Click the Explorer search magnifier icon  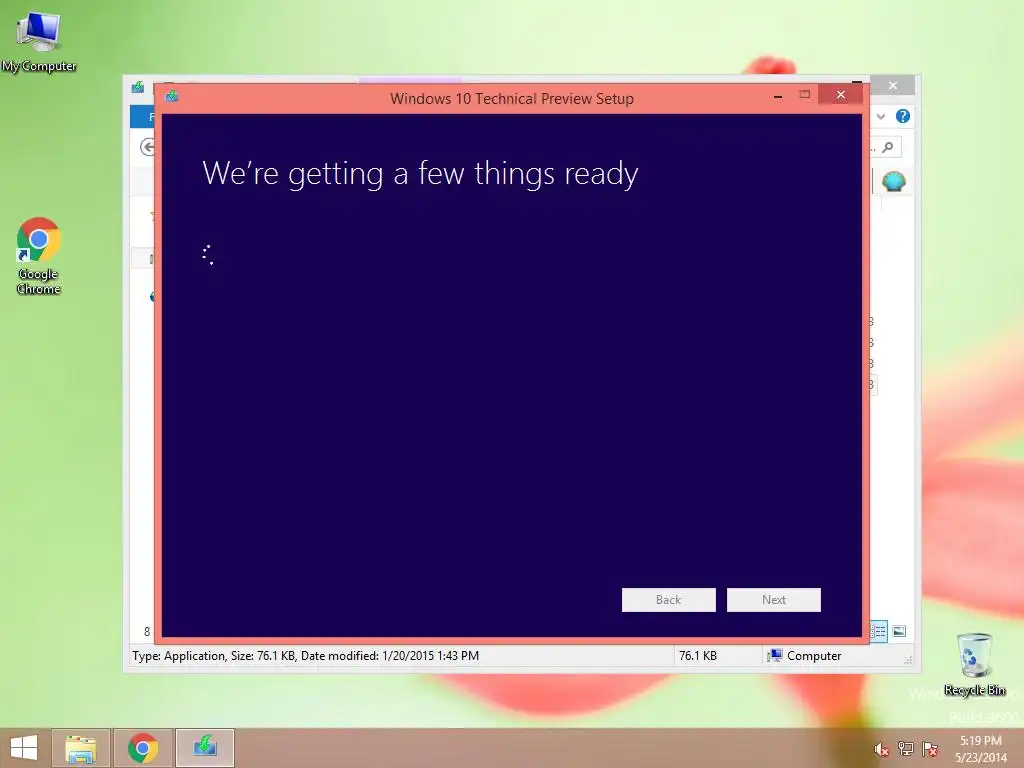(x=888, y=148)
